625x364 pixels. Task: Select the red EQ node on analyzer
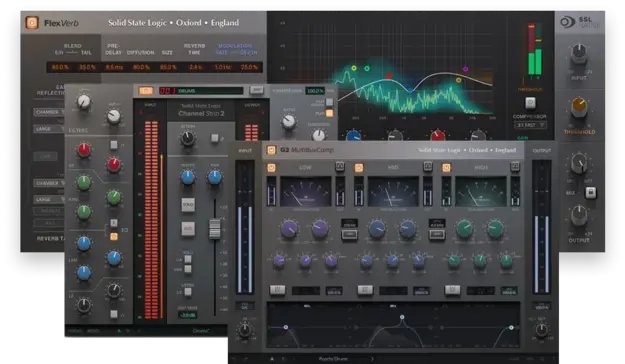tap(389, 76)
